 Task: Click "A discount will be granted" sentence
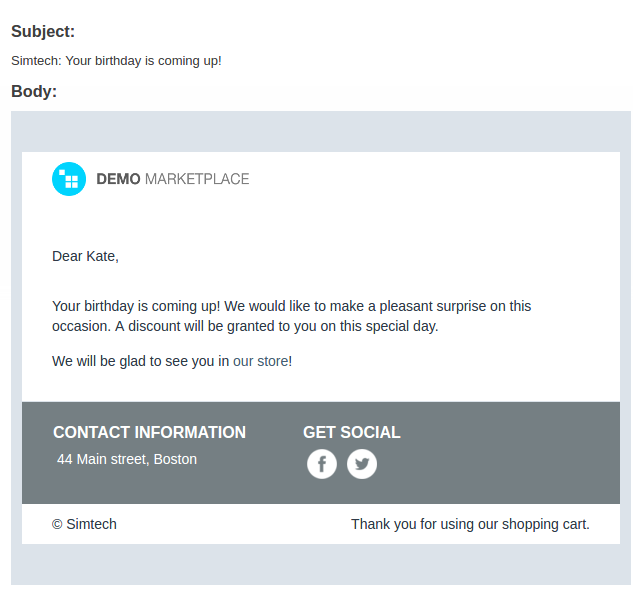[277, 326]
